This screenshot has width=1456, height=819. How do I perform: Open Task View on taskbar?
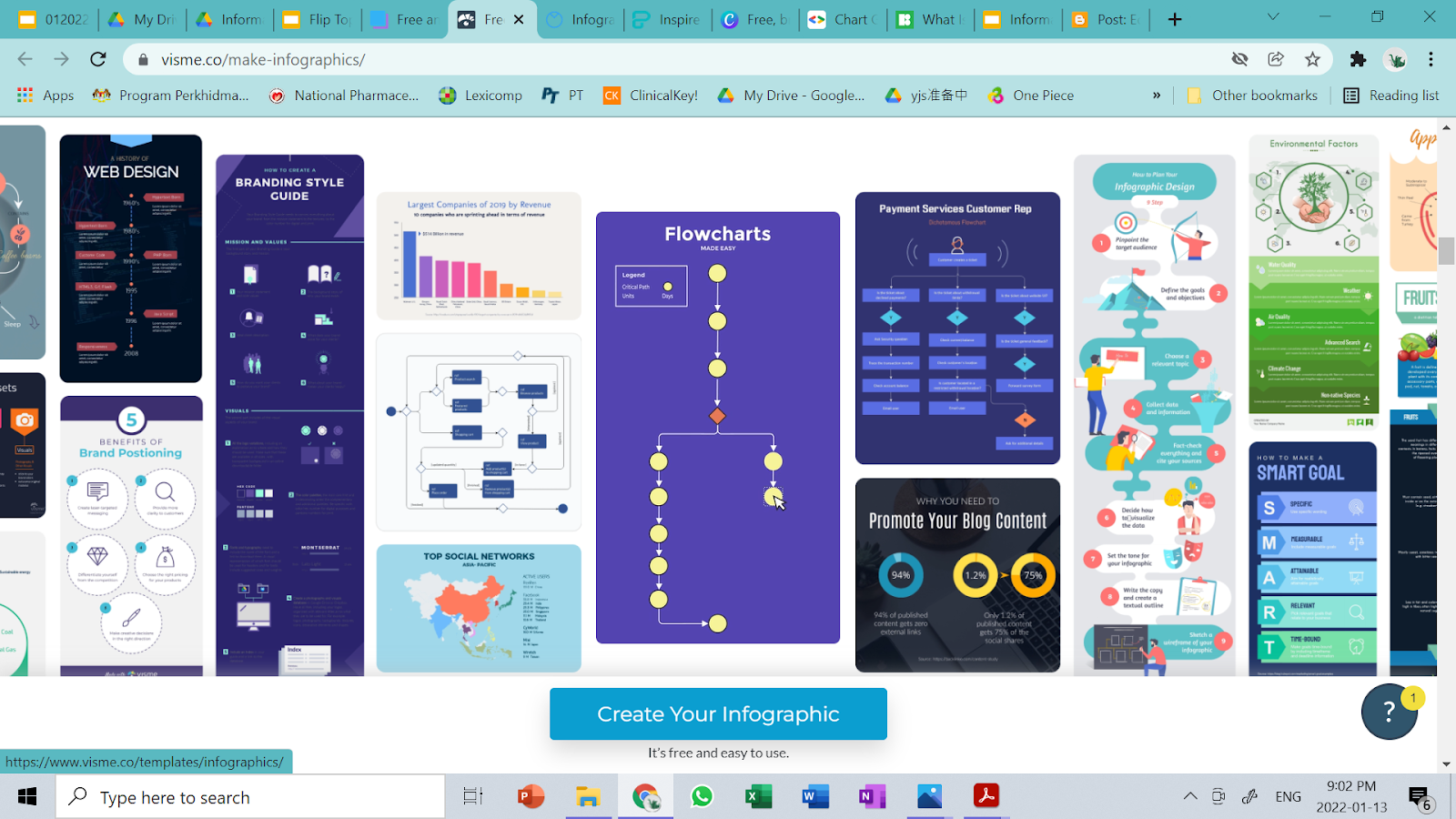pos(473,797)
